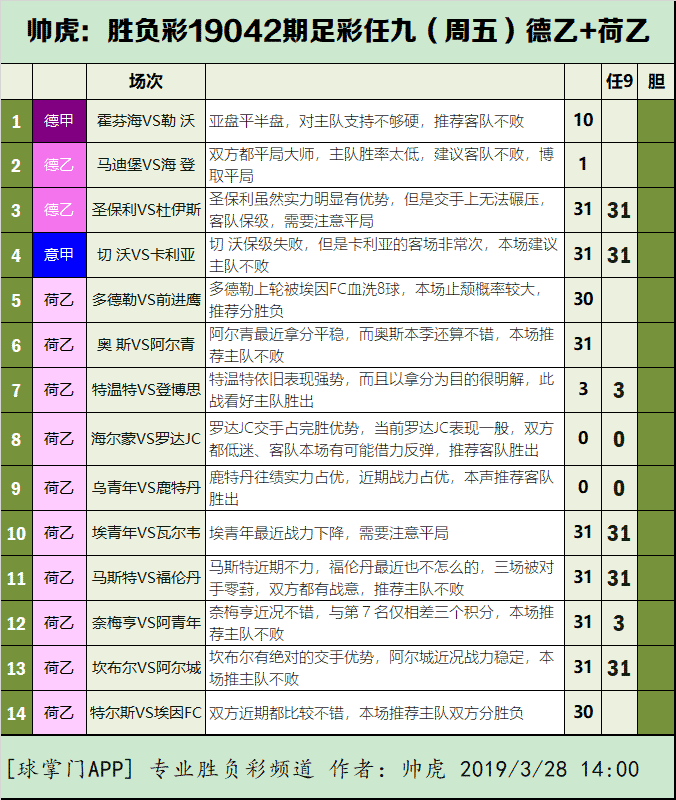Select match cell 坎布尔VS阿尔城

146,667
